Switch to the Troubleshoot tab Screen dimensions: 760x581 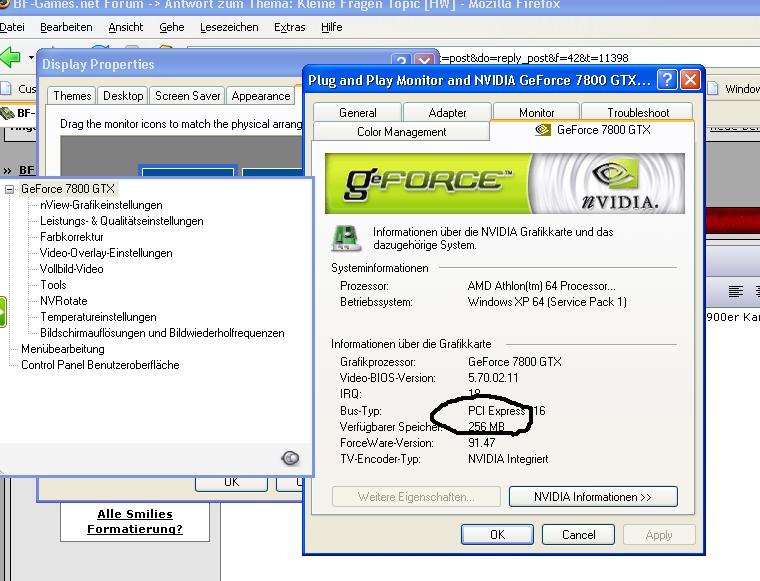click(638, 112)
